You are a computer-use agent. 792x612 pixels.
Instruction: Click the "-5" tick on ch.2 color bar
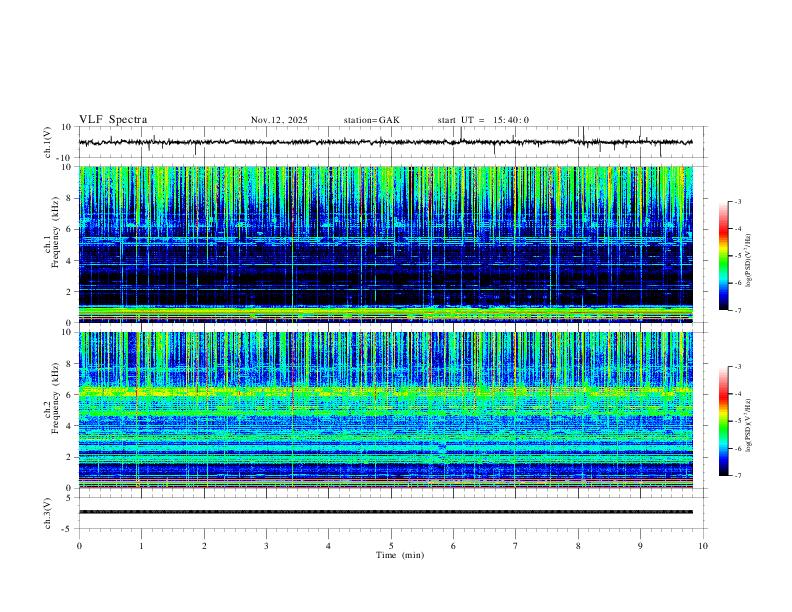(737, 421)
